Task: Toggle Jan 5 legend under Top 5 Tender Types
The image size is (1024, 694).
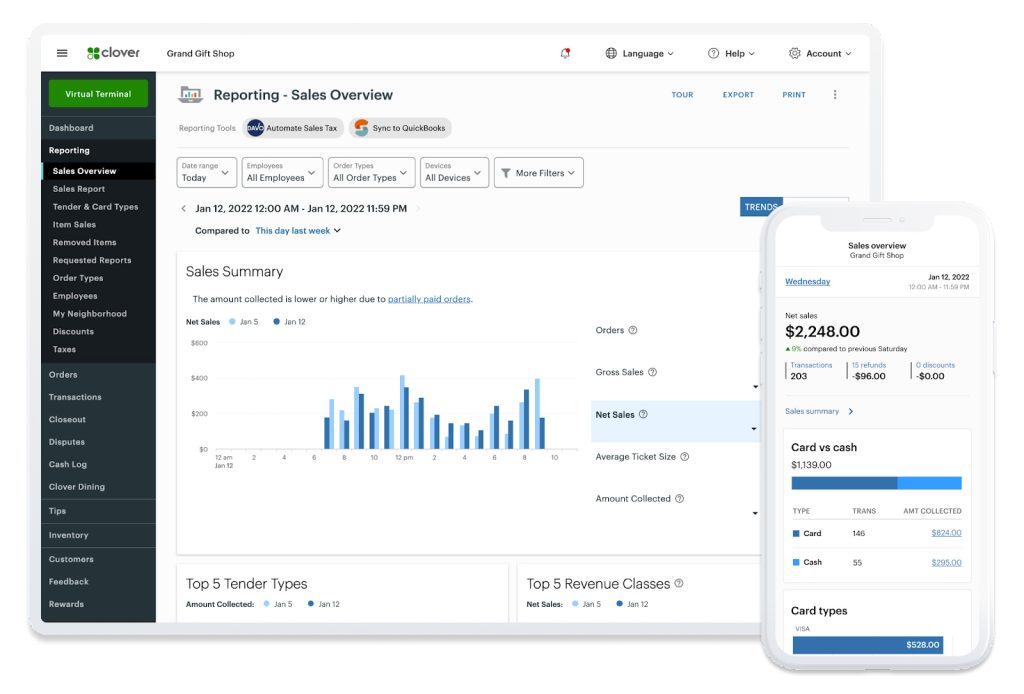Action: 278,604
